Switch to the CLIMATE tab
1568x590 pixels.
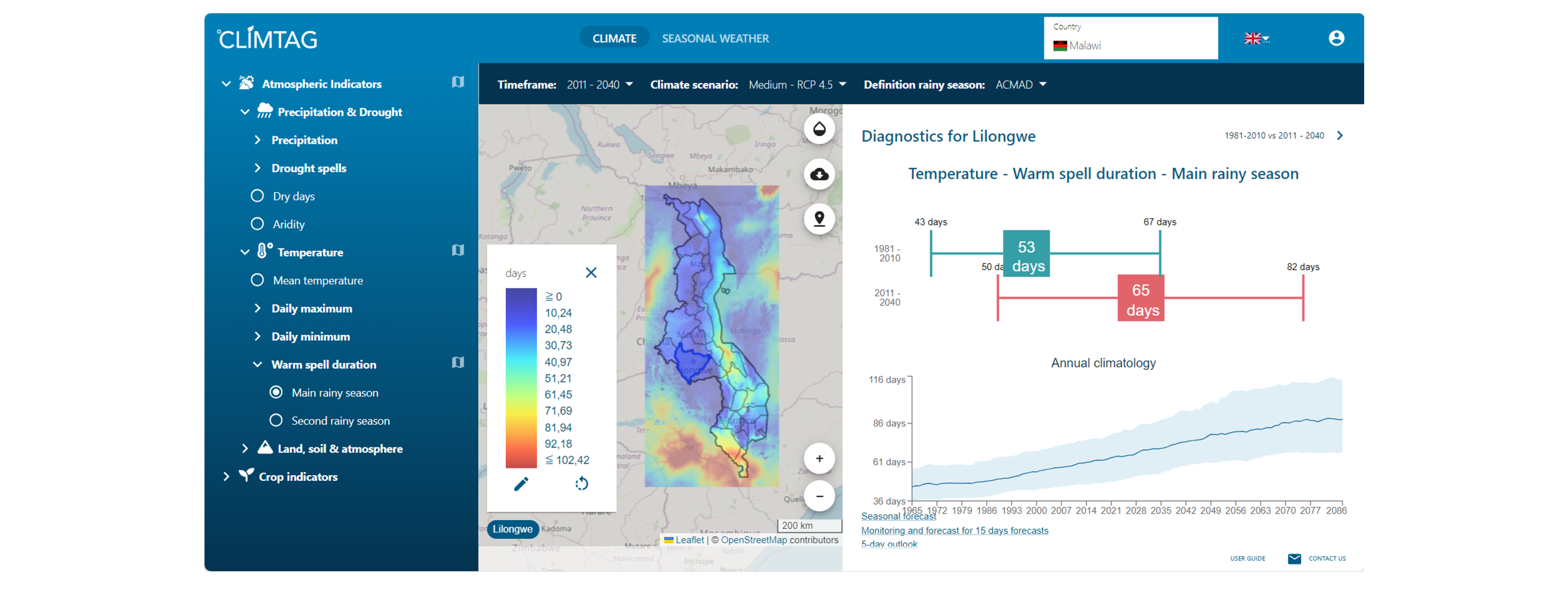(x=614, y=38)
